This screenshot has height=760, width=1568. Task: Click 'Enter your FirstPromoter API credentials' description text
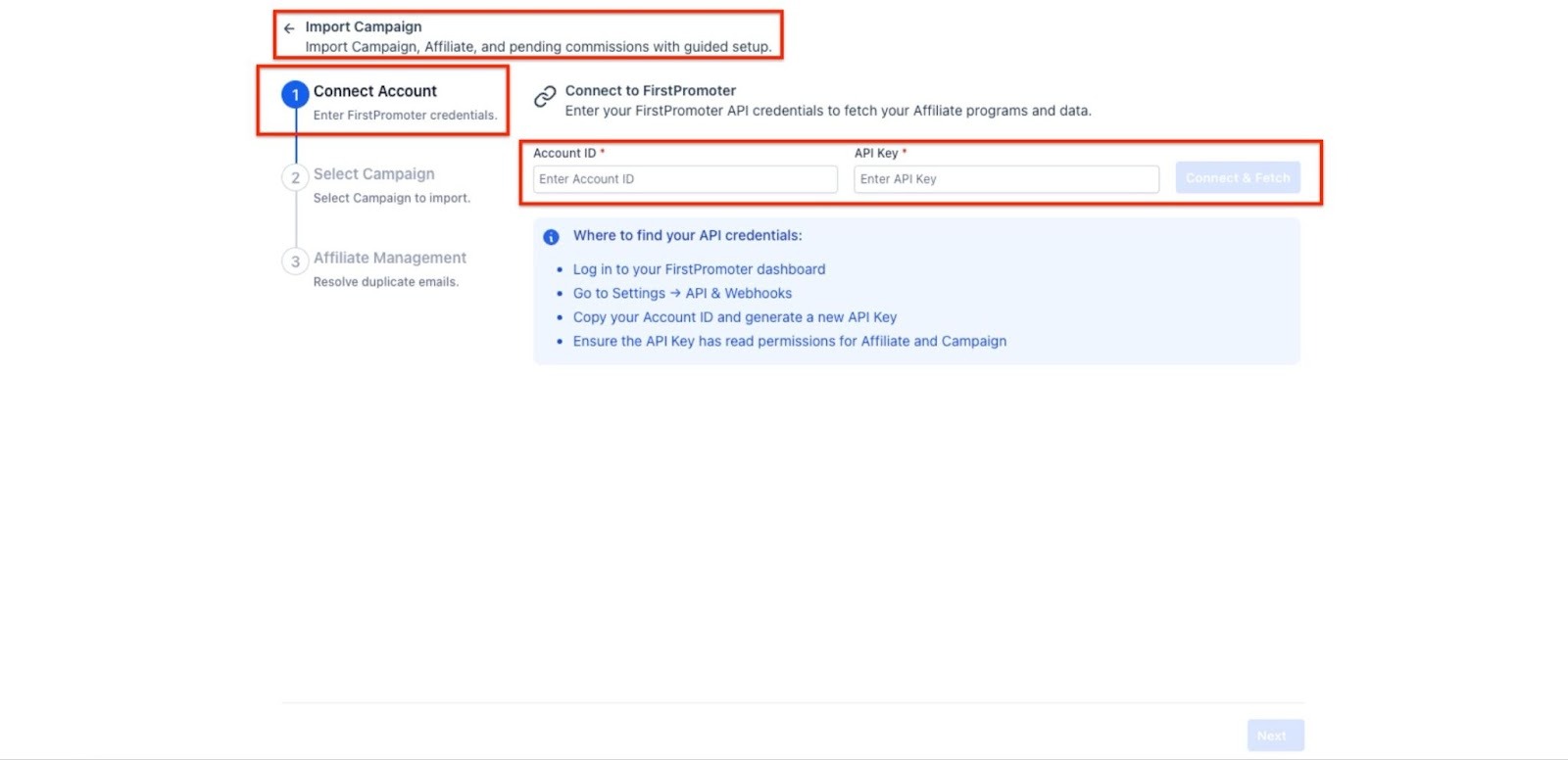[828, 111]
